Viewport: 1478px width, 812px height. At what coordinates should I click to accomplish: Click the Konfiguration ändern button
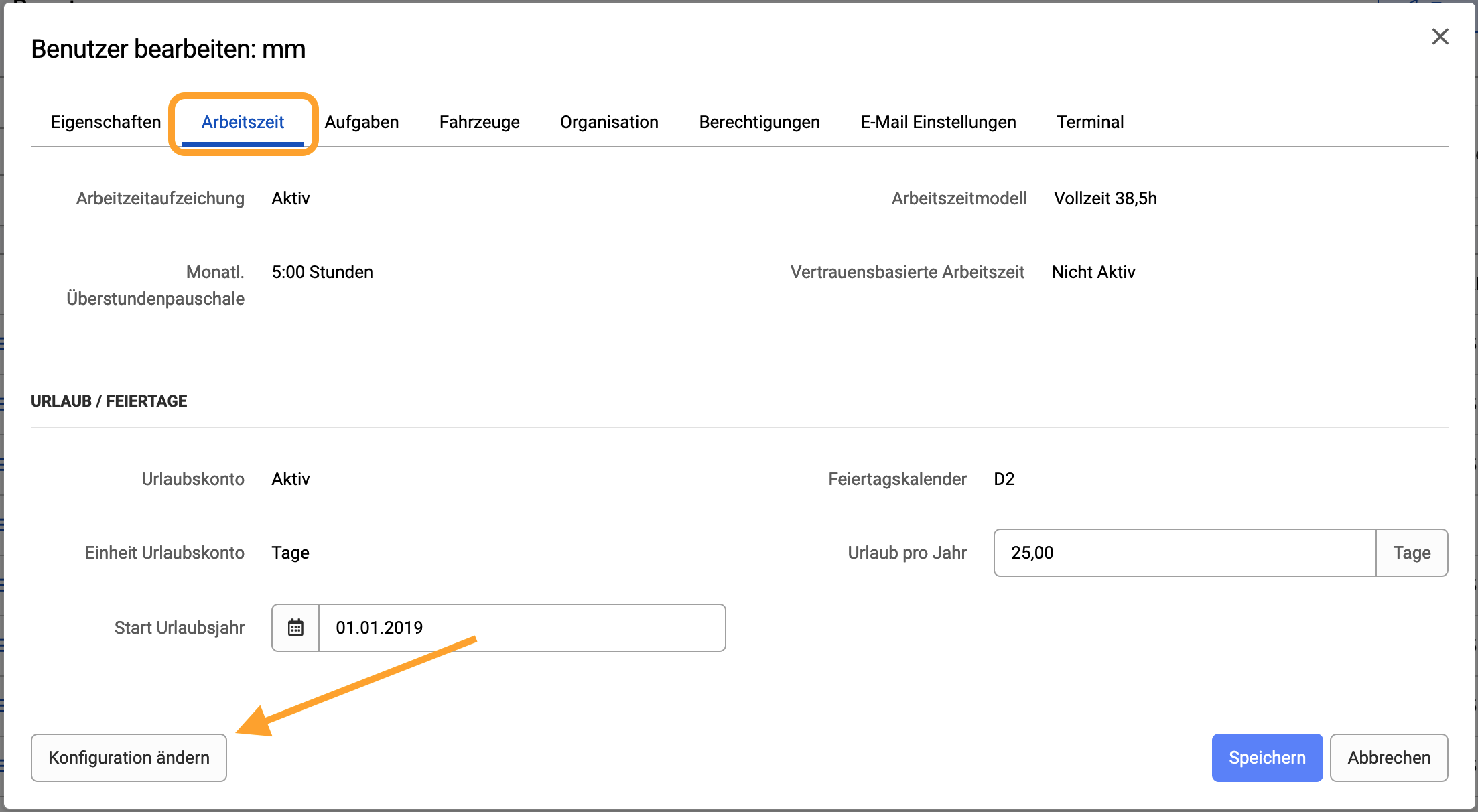129,758
